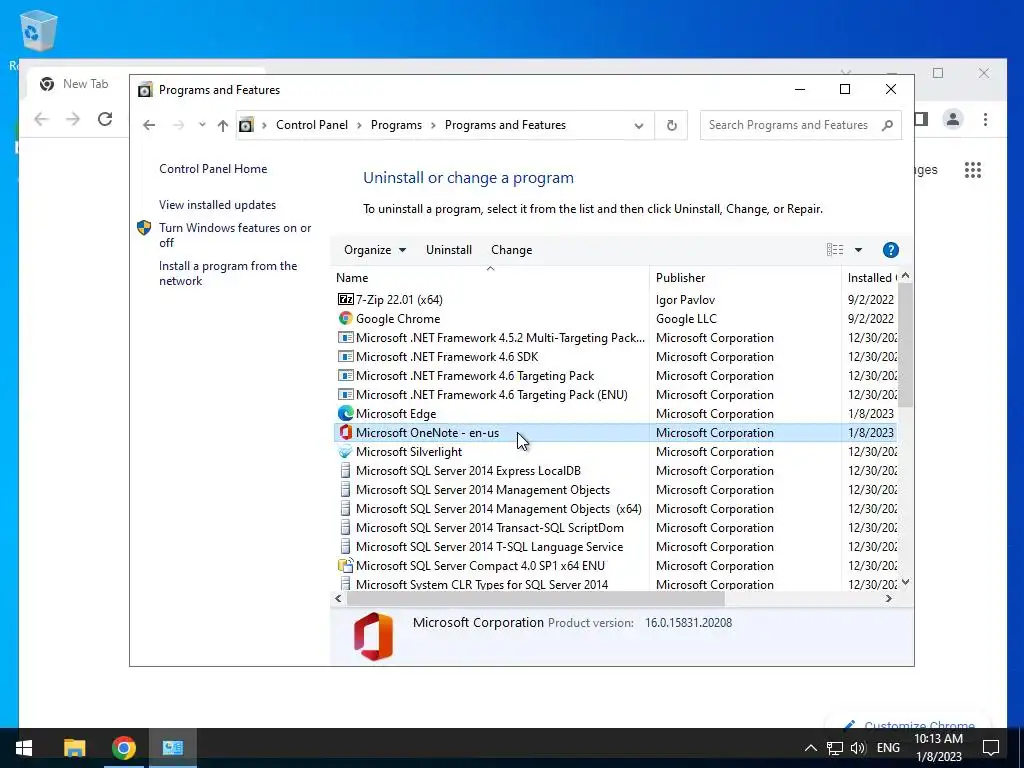Open the network icon in system tray
This screenshot has width=1024, height=768.
coord(834,748)
